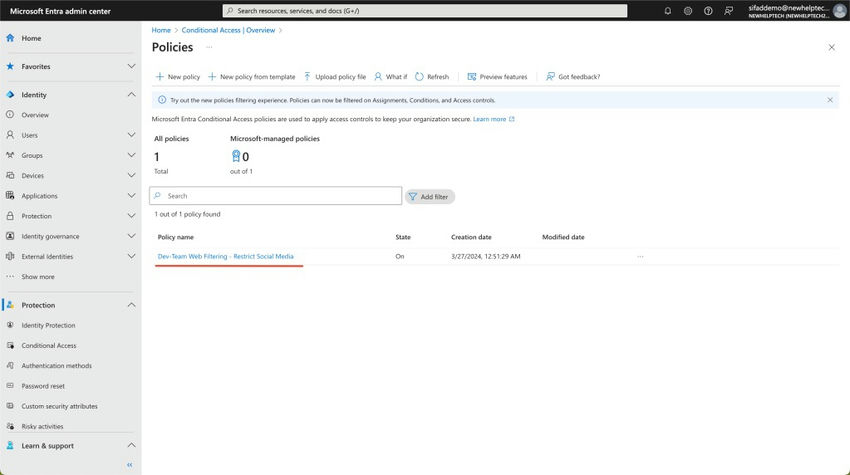
Task: Click the Add filter button
Action: (x=429, y=197)
